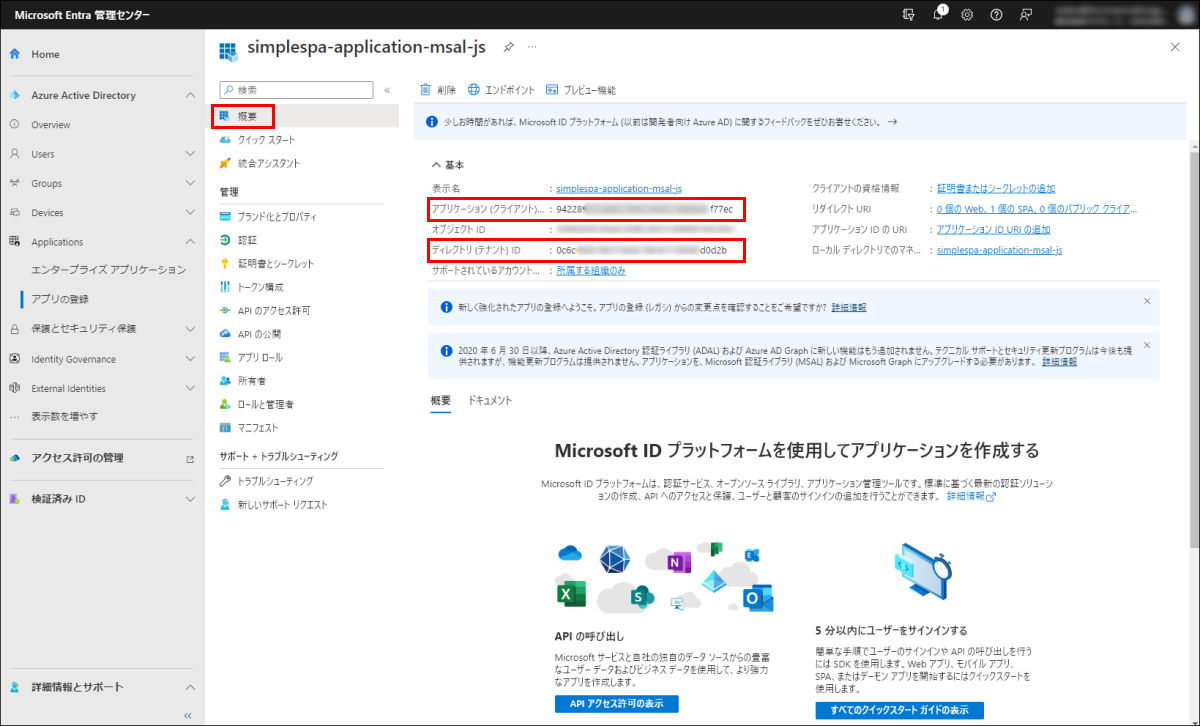This screenshot has width=1201, height=727.
Task: Switch to ドキュメント tab
Action: point(490,400)
